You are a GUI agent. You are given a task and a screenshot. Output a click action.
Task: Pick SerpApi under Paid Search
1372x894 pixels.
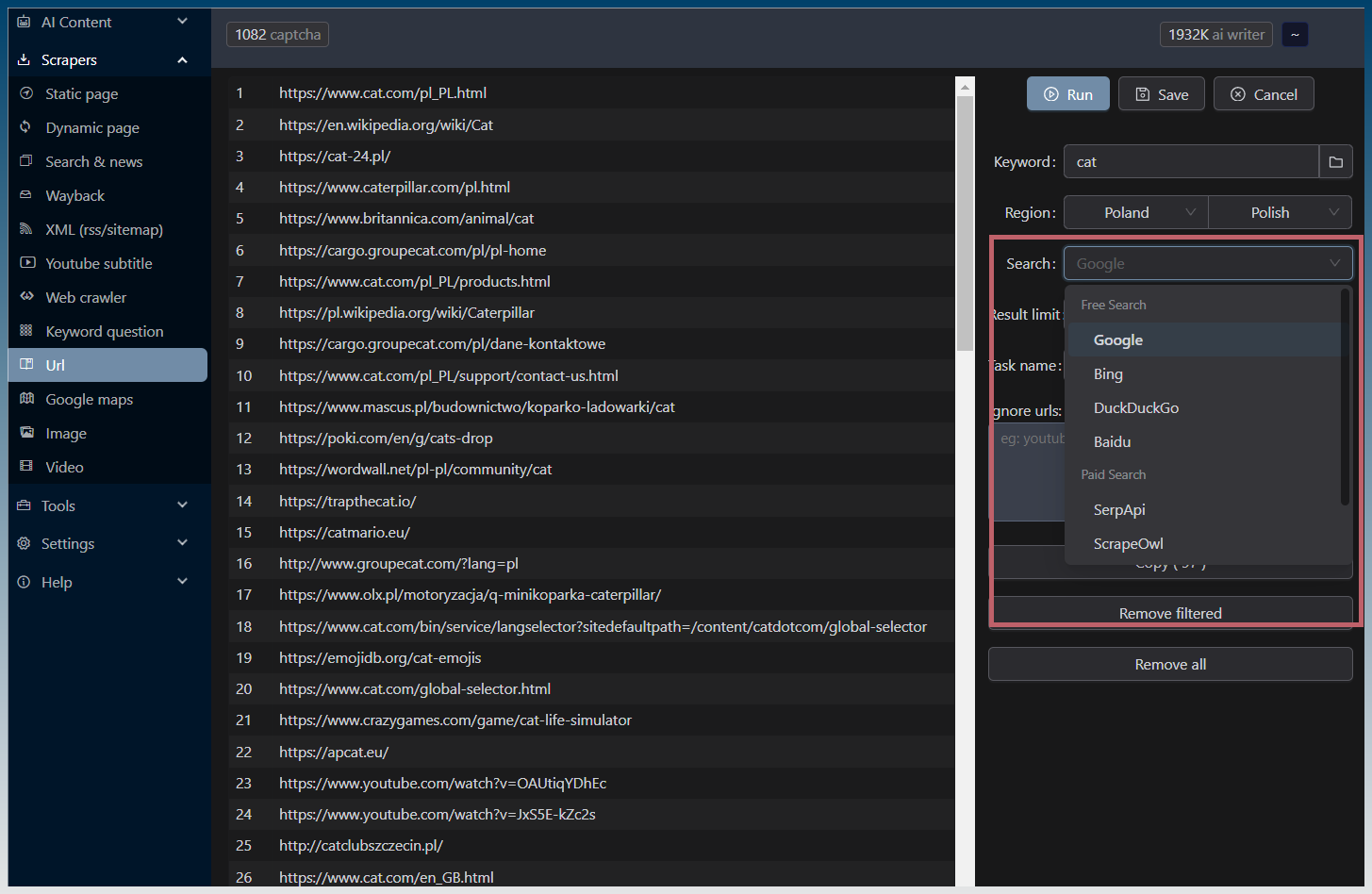tap(1119, 510)
